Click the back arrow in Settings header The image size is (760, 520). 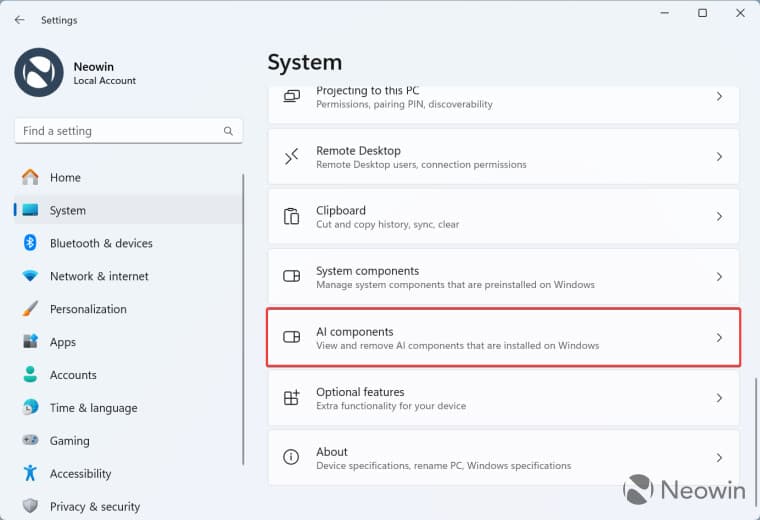click(x=19, y=20)
